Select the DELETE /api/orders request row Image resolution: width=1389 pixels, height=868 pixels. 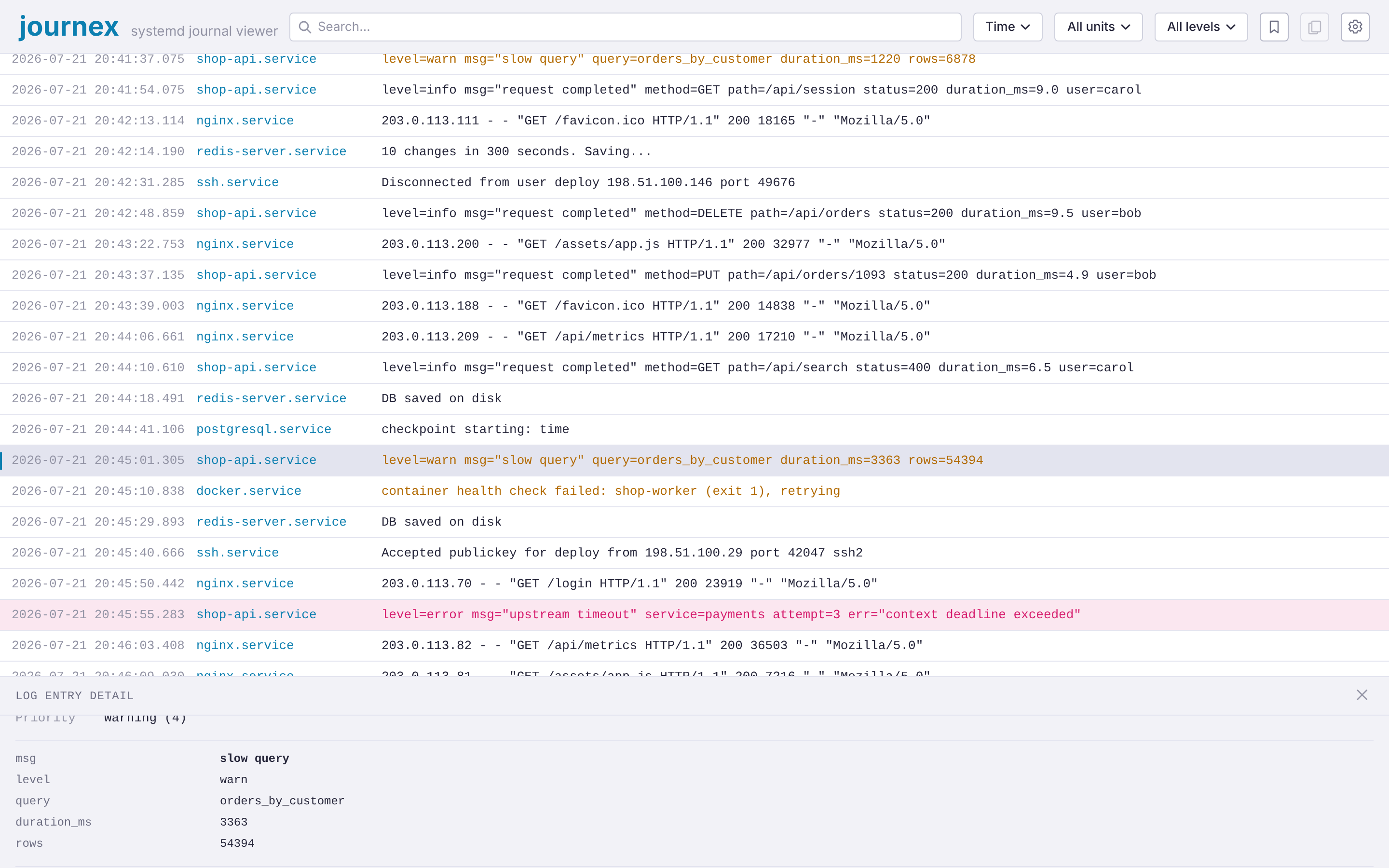click(x=694, y=214)
